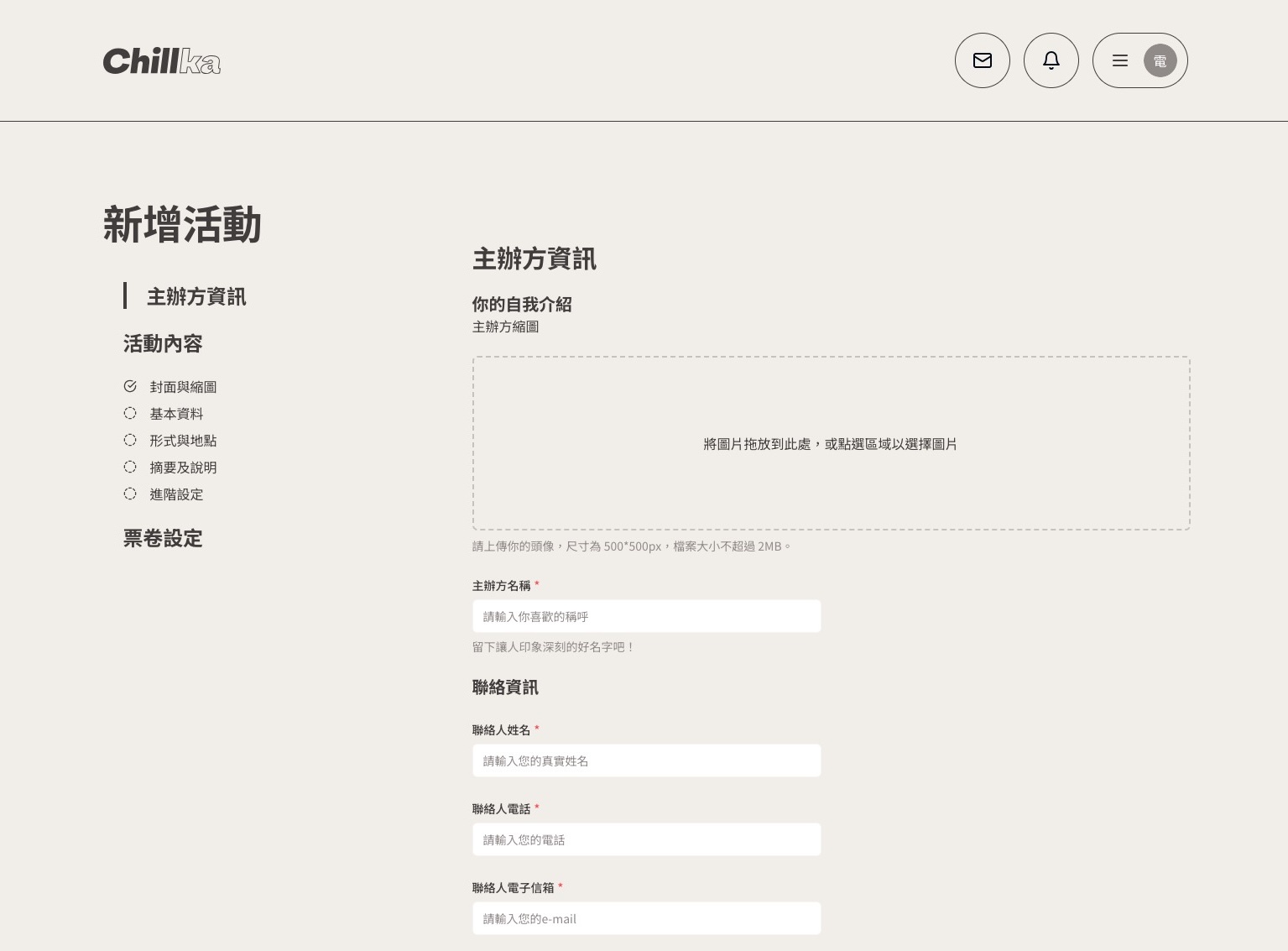The width and height of the screenshot is (1288, 951).
Task: Open the notifications bell icon
Action: pos(1051,60)
